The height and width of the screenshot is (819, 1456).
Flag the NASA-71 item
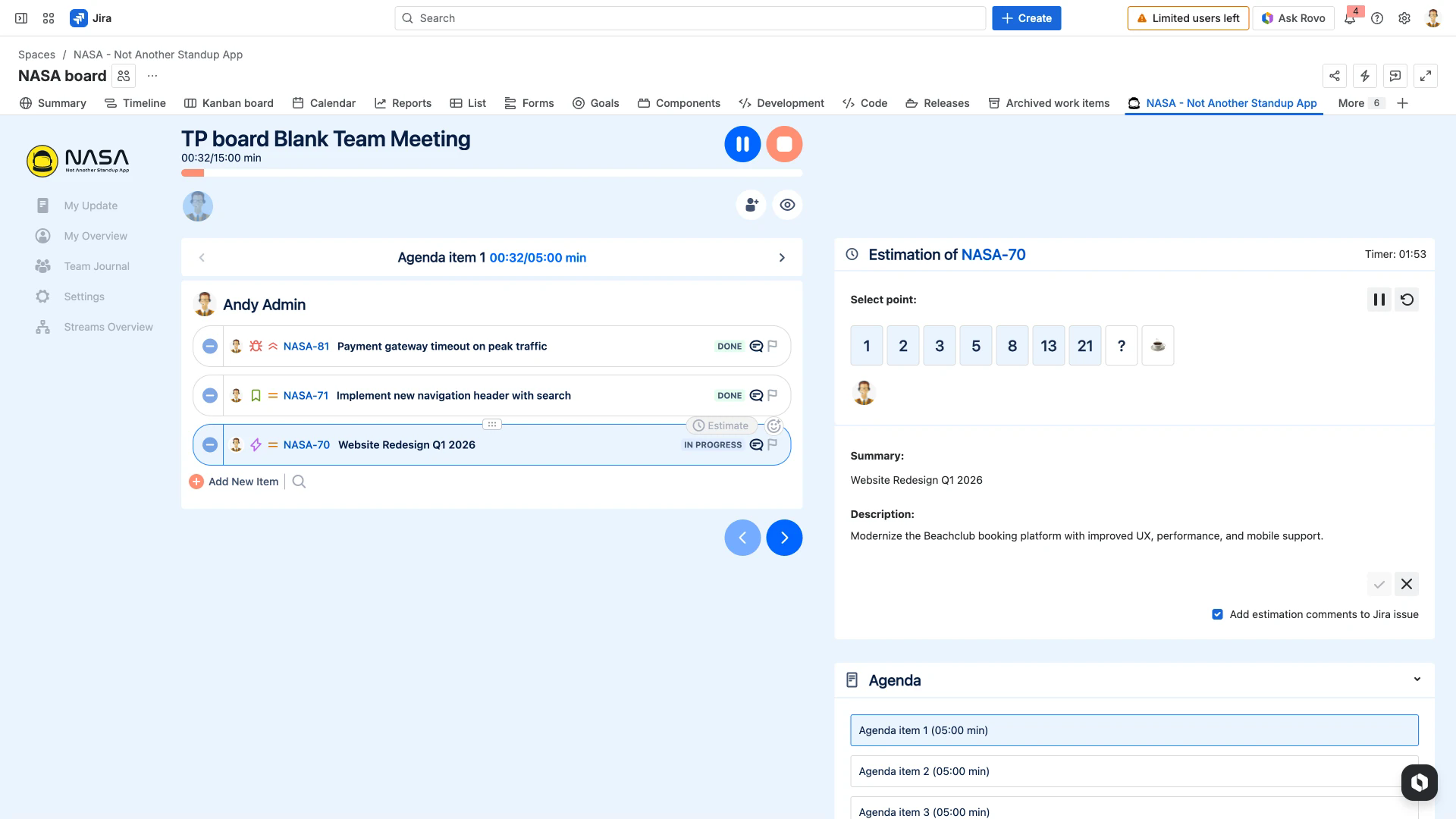(773, 396)
